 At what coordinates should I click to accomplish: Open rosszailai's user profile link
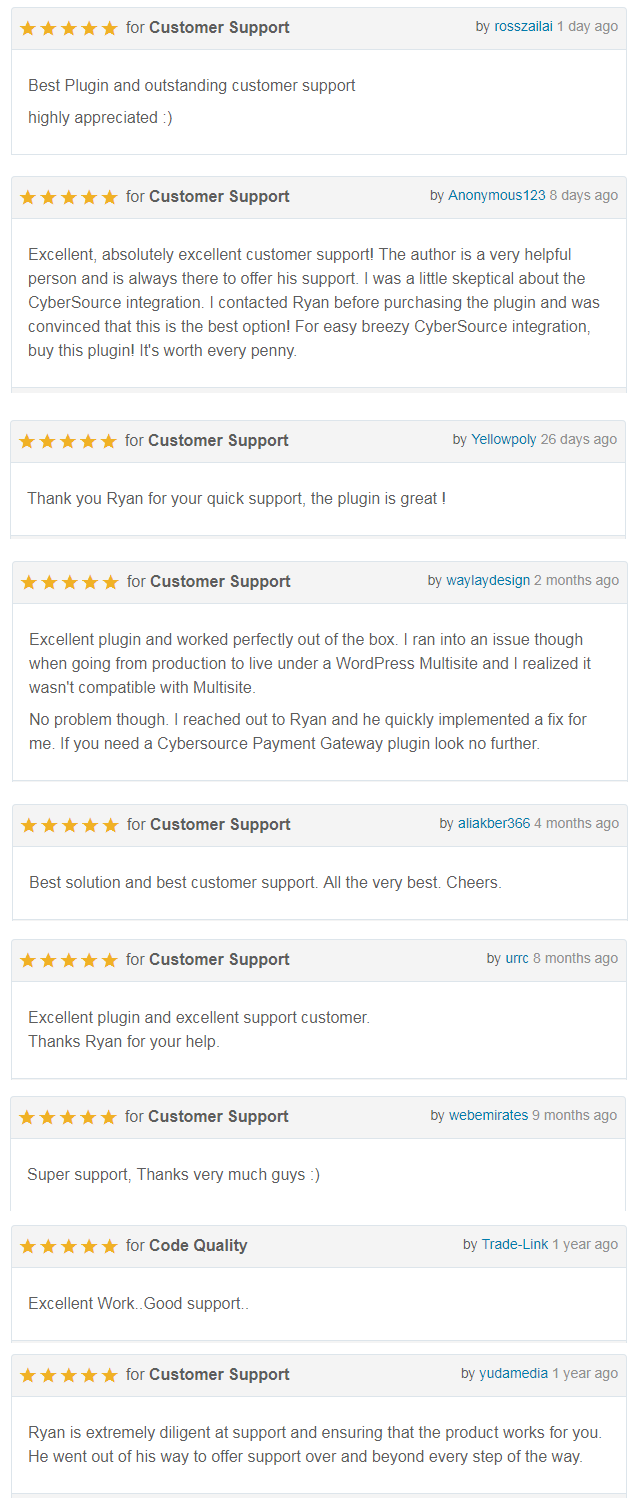tap(523, 27)
